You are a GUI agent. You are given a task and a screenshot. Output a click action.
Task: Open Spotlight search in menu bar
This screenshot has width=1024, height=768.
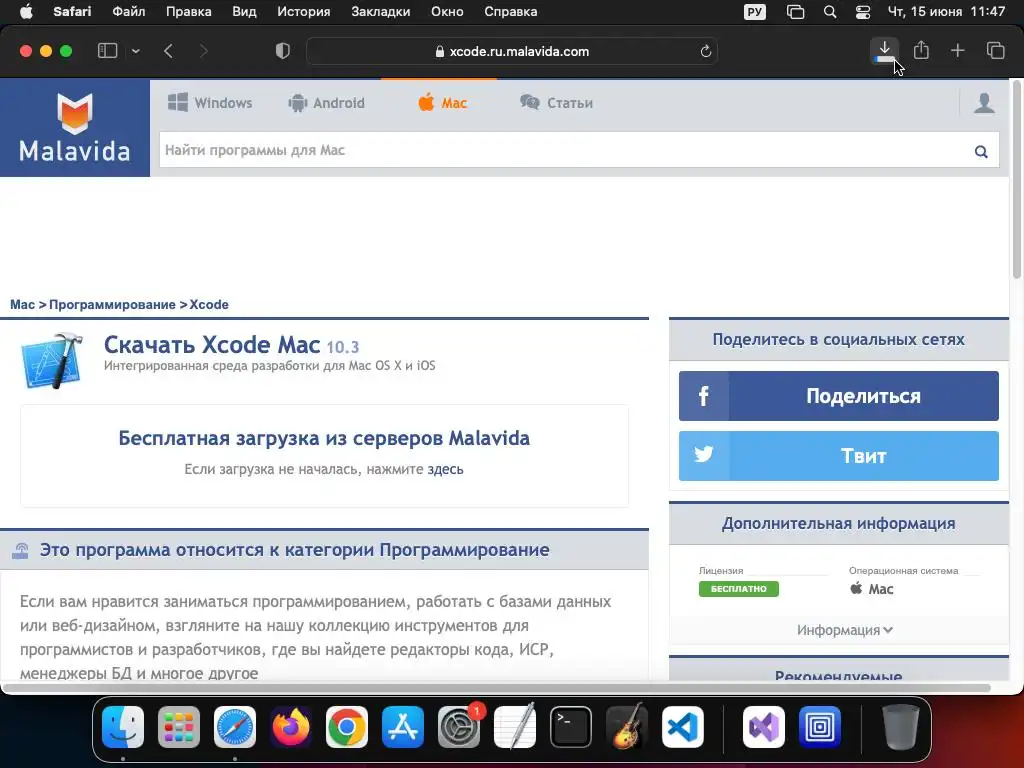point(829,12)
